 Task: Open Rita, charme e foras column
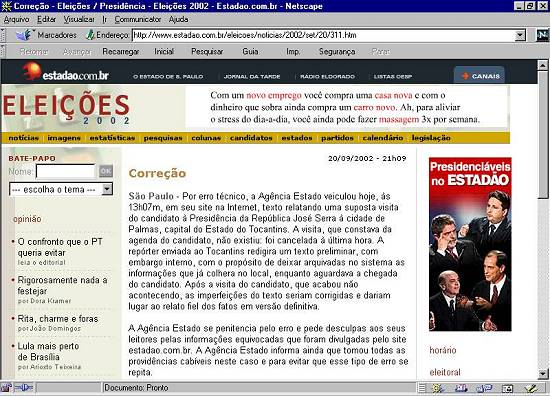click(x=58, y=319)
